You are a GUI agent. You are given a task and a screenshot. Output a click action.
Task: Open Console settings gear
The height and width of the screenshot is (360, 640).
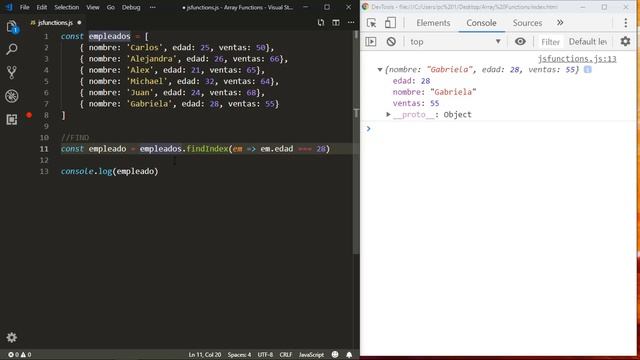625,42
